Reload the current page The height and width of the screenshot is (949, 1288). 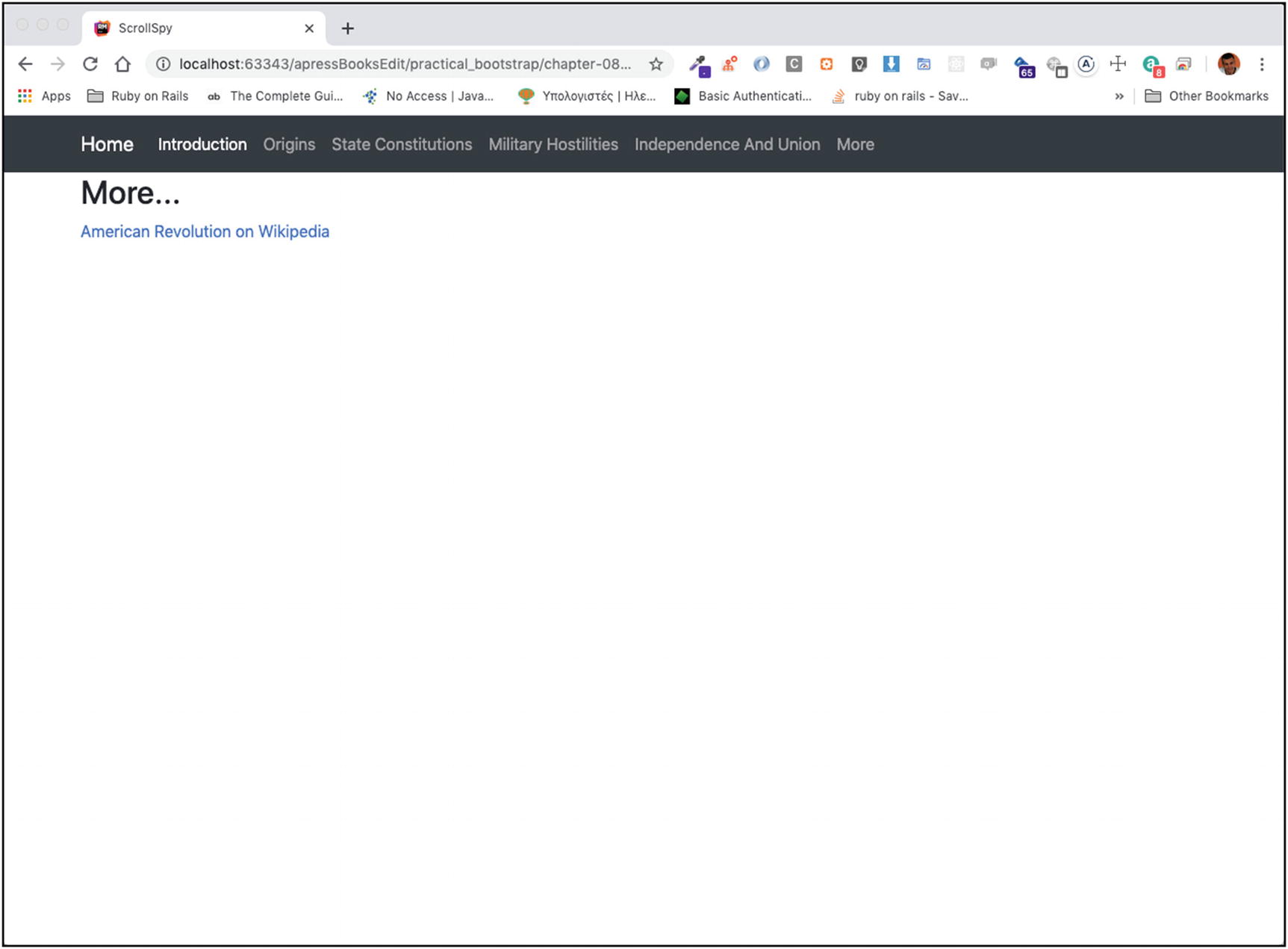90,64
